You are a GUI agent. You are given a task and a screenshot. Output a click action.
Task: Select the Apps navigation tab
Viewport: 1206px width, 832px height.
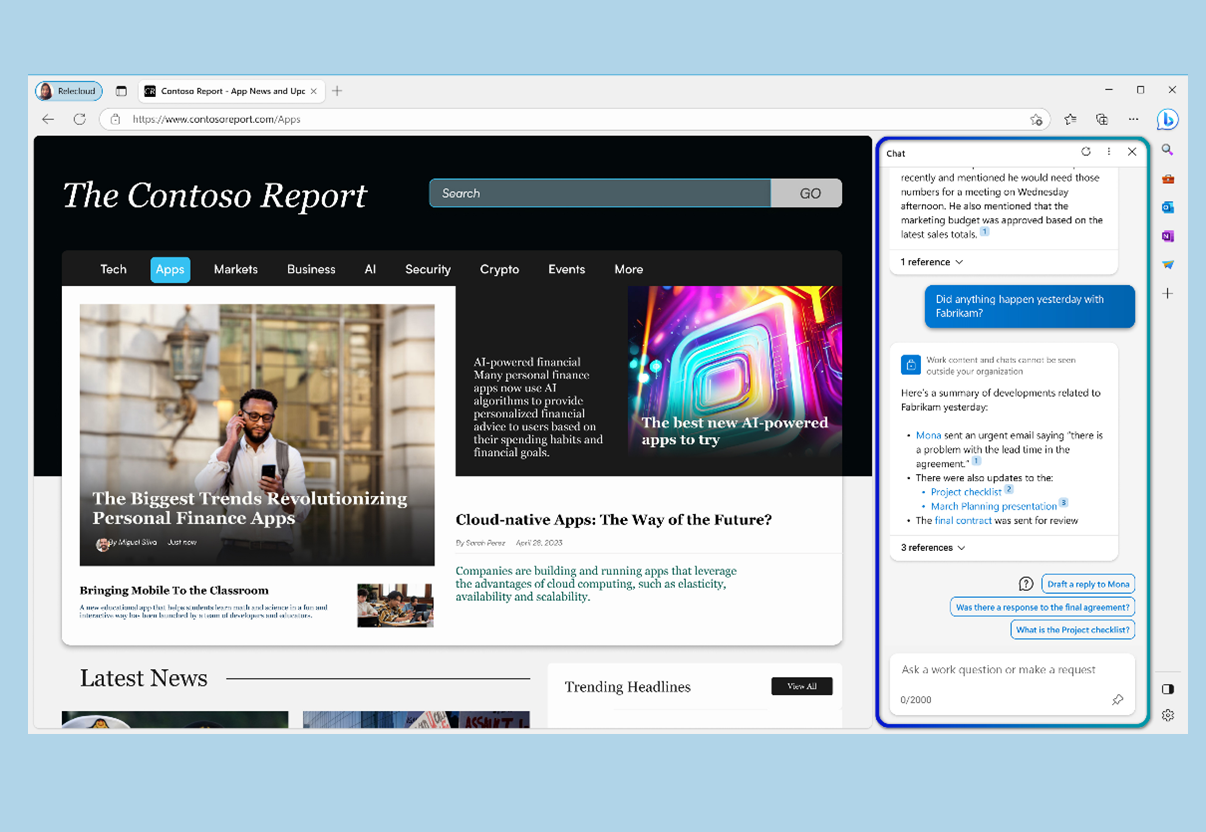click(170, 269)
